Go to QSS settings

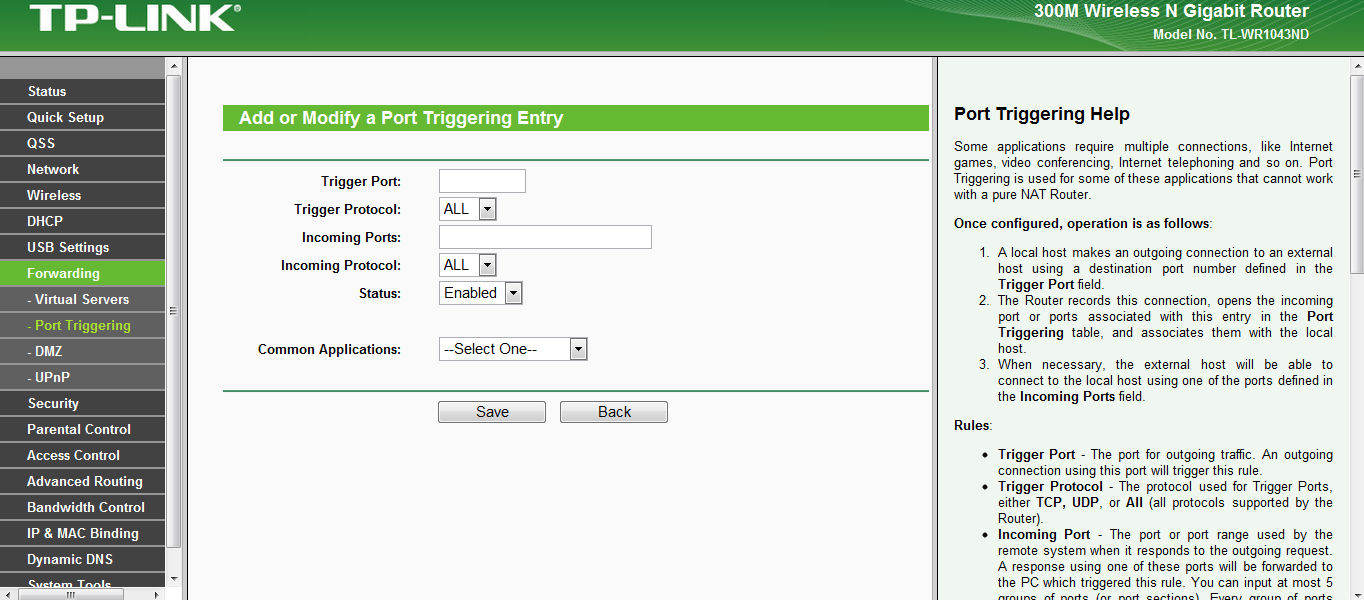pyautogui.click(x=82, y=143)
